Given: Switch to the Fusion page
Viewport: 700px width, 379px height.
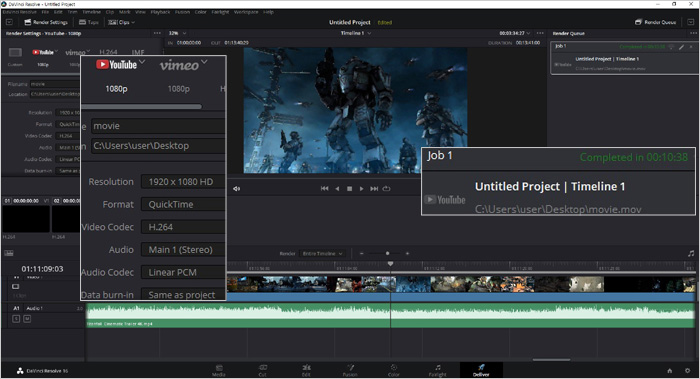Looking at the screenshot, I should [350, 370].
